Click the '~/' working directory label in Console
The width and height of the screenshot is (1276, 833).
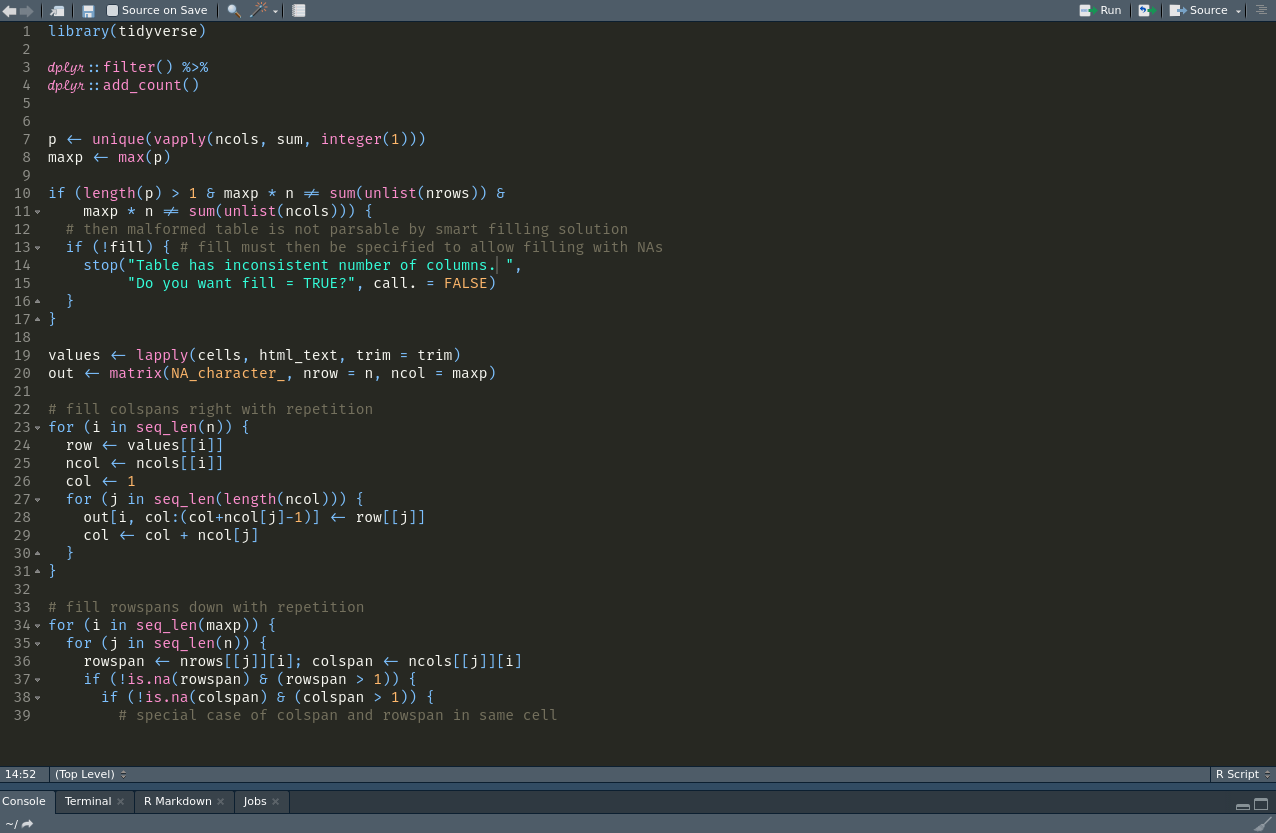[11, 824]
